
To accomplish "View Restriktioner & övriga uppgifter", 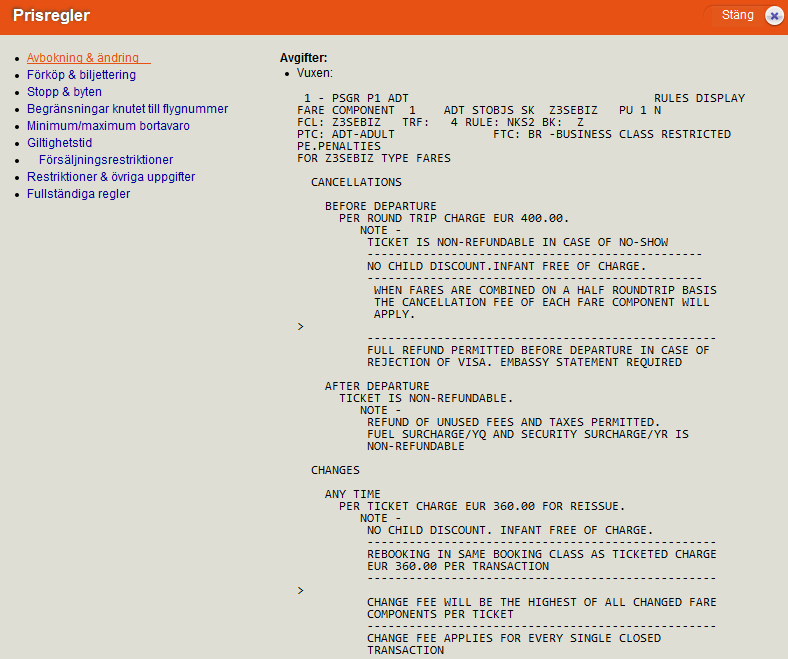I will (x=111, y=177).
